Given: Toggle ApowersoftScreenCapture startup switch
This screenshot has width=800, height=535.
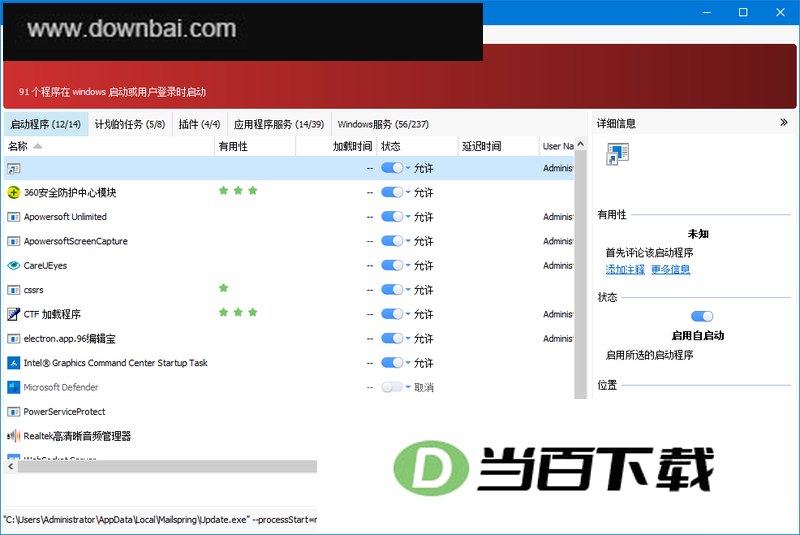Looking at the screenshot, I should point(392,241).
